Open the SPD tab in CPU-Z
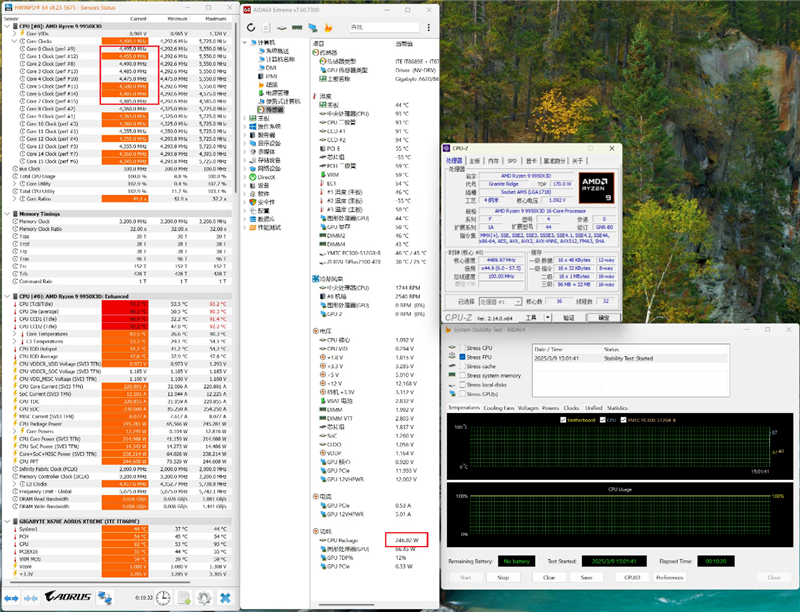This screenshot has height=612, width=800. tap(510, 160)
